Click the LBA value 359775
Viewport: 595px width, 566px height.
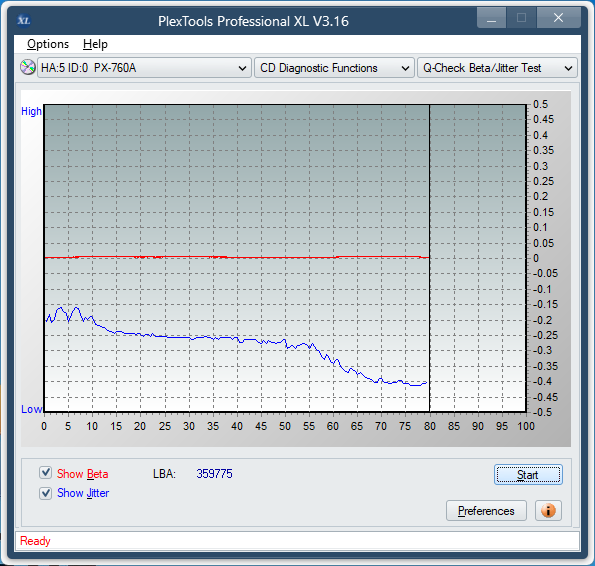[x=214, y=473]
